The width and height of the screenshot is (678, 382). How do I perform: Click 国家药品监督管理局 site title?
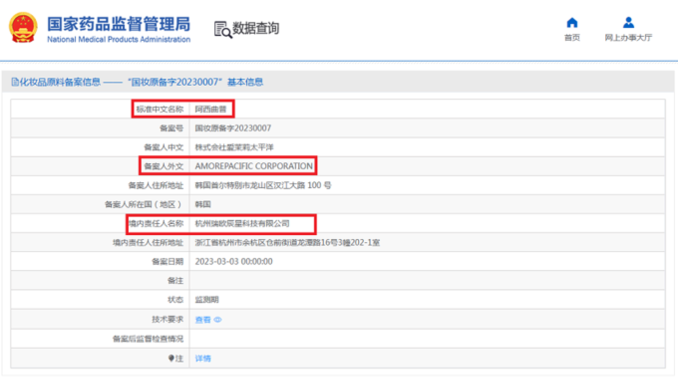click(118, 24)
